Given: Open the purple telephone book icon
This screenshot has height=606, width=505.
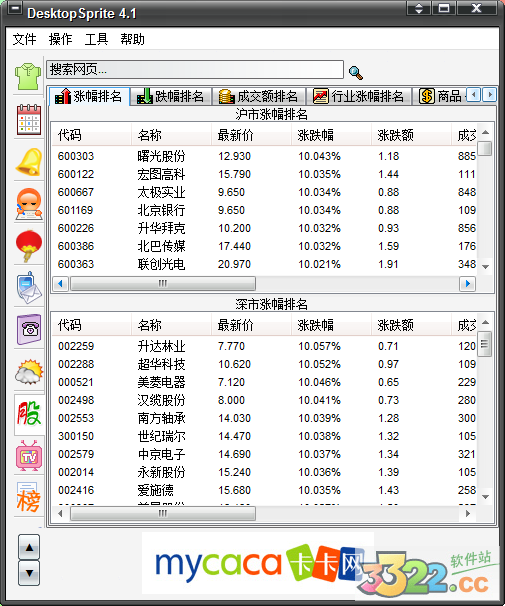Looking at the screenshot, I should [x=29, y=330].
